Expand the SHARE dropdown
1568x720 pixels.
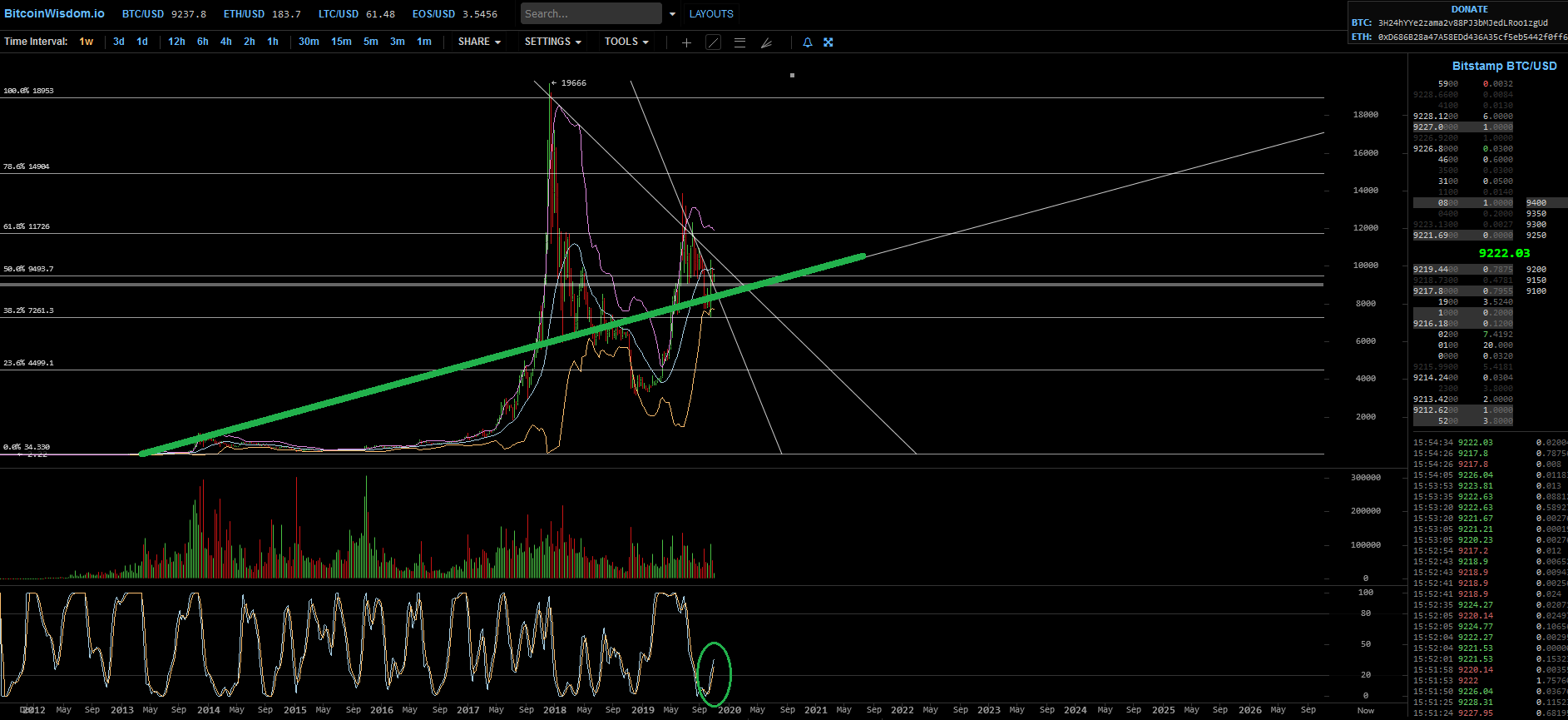[x=479, y=42]
